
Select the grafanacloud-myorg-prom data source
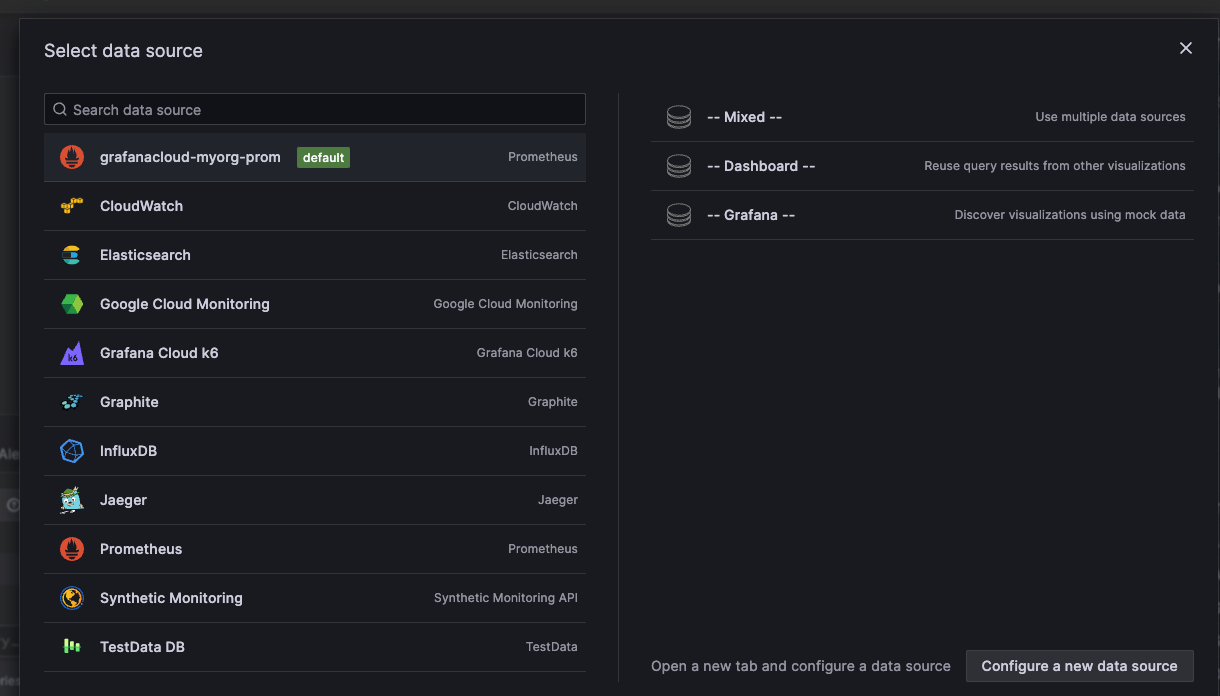point(190,157)
